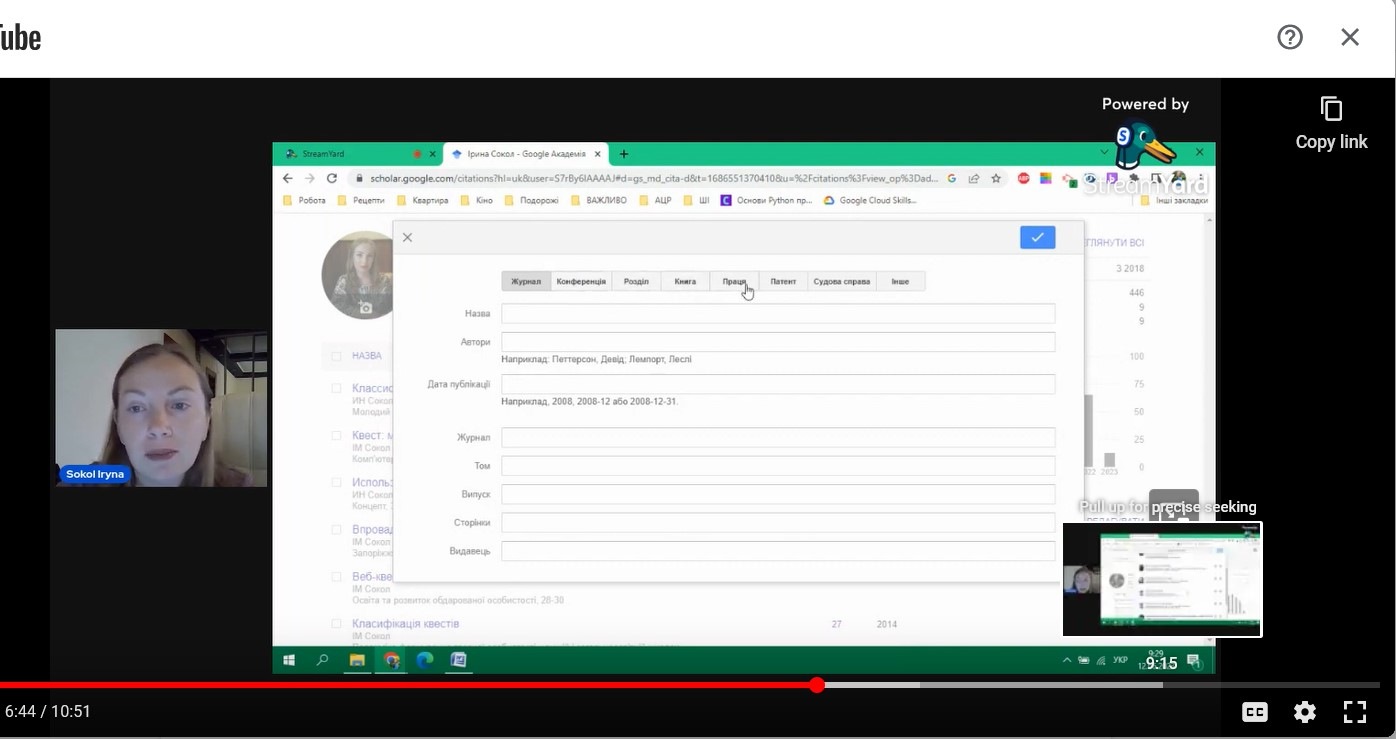Expand the Інші закладки bookmarks folder
This screenshot has height=739, width=1396.
pyautogui.click(x=1175, y=200)
